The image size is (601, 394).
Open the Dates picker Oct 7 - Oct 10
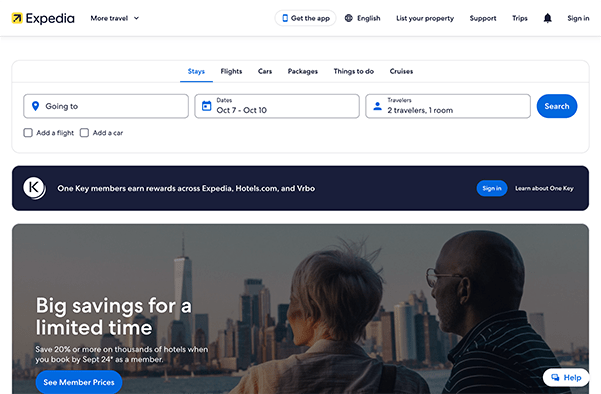(x=277, y=106)
